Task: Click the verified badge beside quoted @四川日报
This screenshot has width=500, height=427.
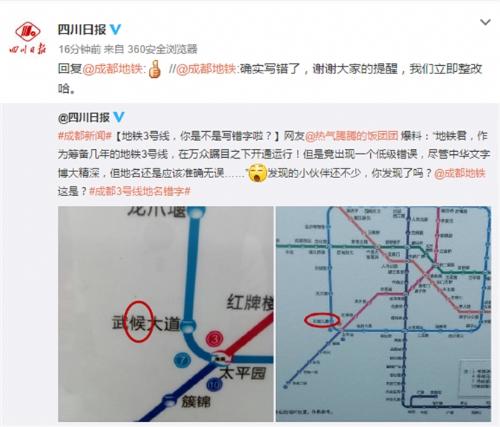Action: point(119,117)
